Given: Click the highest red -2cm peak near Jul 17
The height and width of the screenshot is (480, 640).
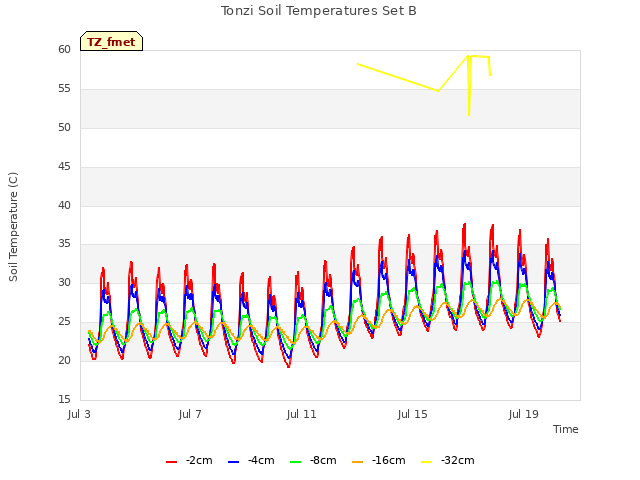Looking at the screenshot, I should point(464,224).
